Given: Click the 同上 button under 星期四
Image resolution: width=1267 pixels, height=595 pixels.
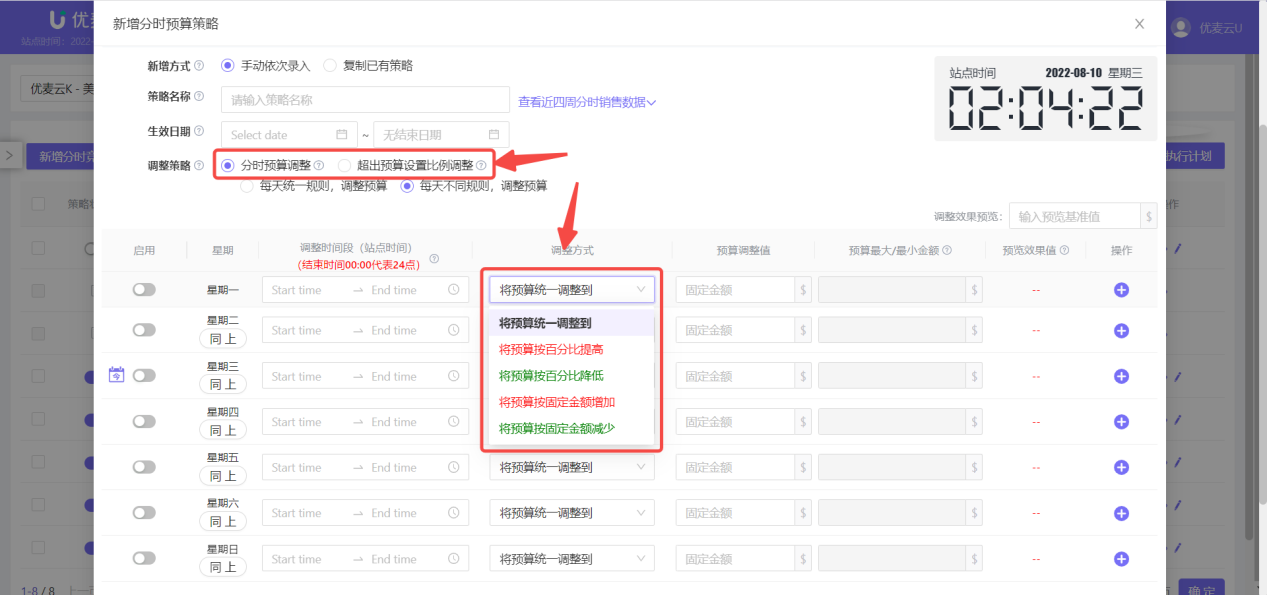Looking at the screenshot, I should (x=223, y=430).
